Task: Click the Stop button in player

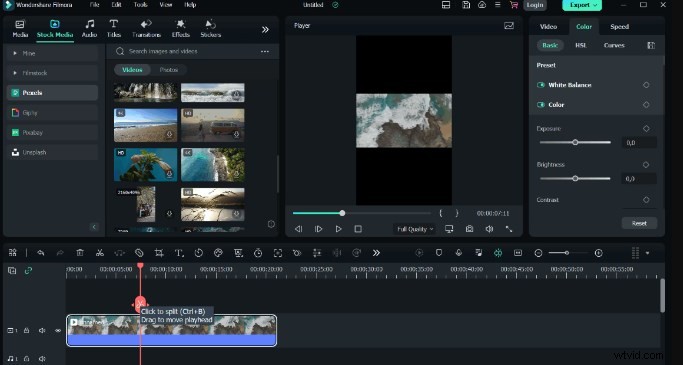Action: 358,229
